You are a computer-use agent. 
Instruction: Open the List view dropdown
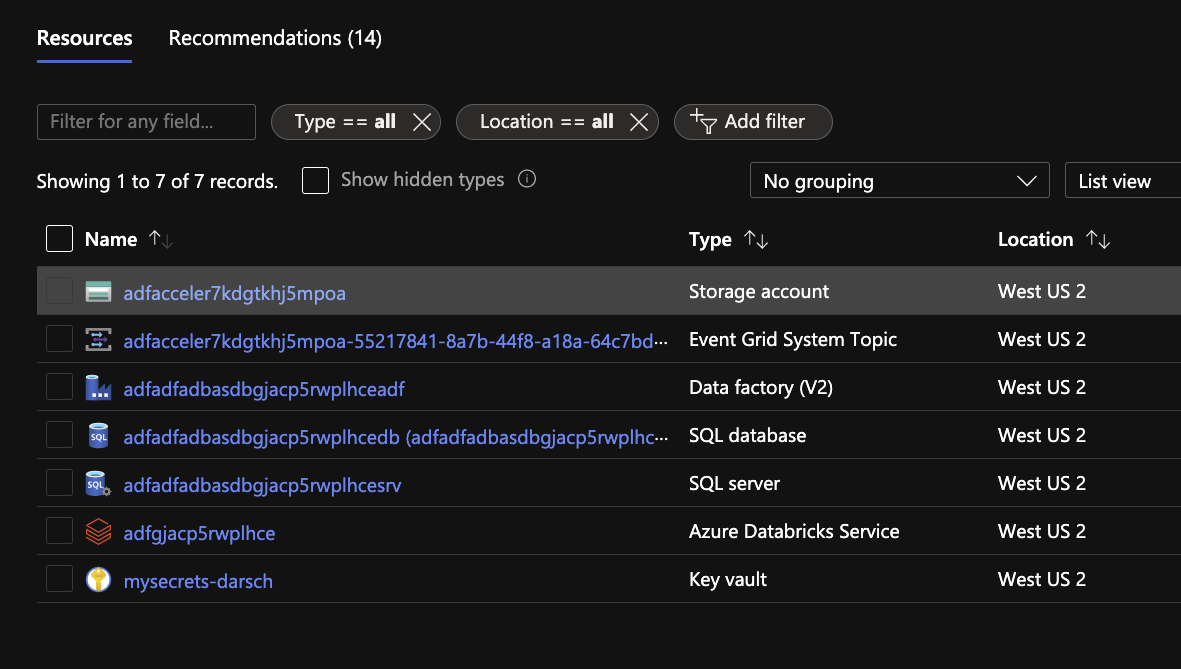(x=1120, y=181)
